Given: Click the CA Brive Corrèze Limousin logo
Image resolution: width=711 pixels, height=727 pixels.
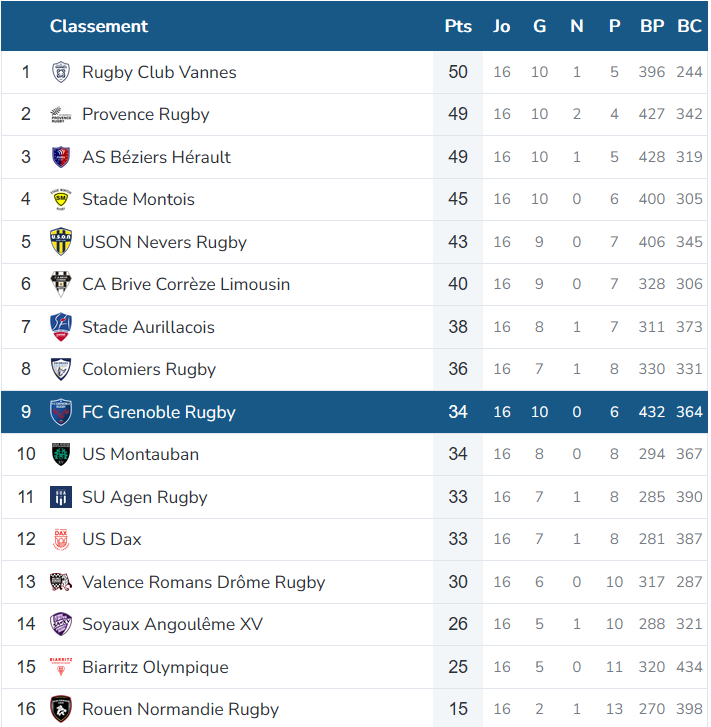Looking at the screenshot, I should tap(61, 284).
